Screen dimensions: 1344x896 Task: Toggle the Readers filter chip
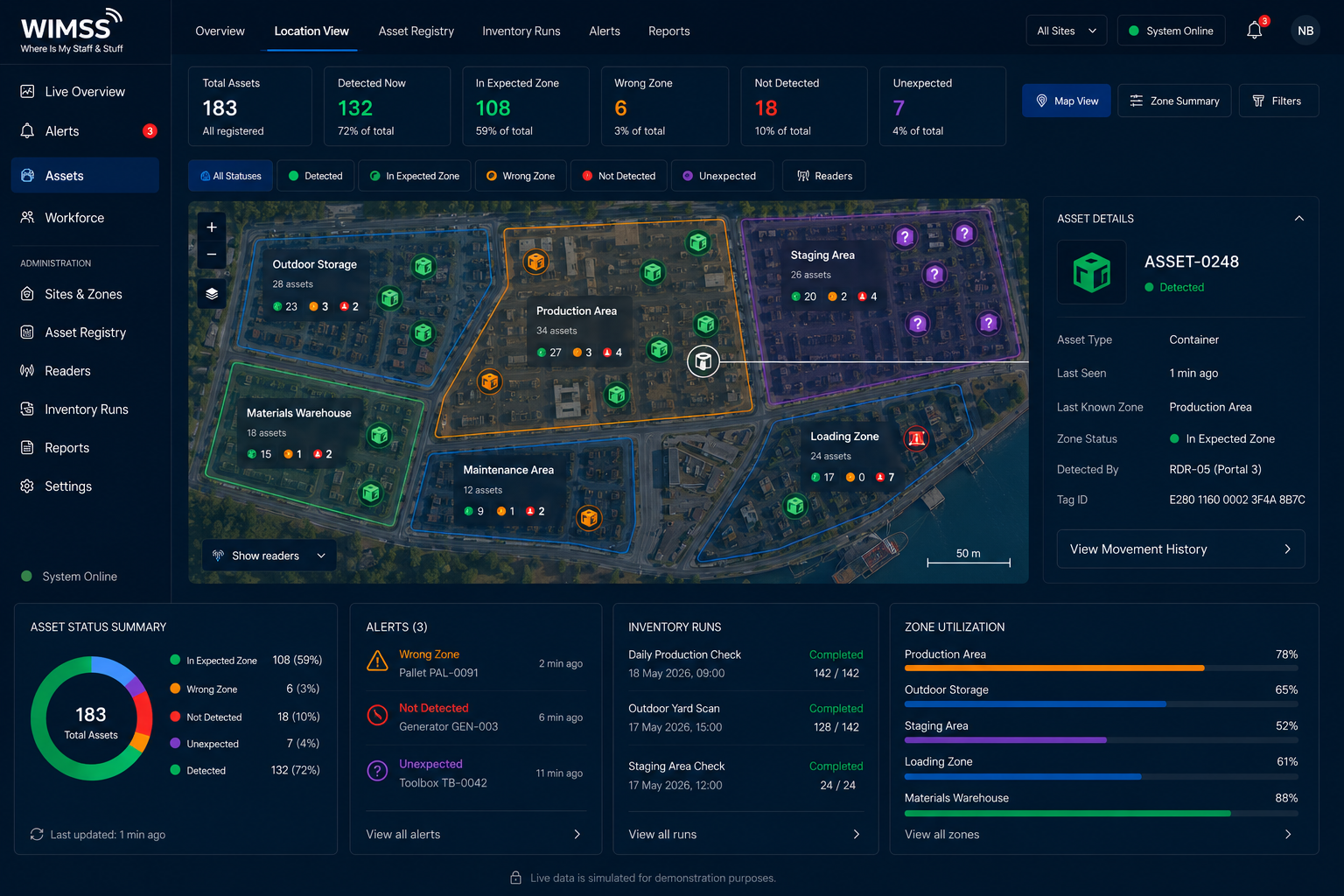click(824, 176)
